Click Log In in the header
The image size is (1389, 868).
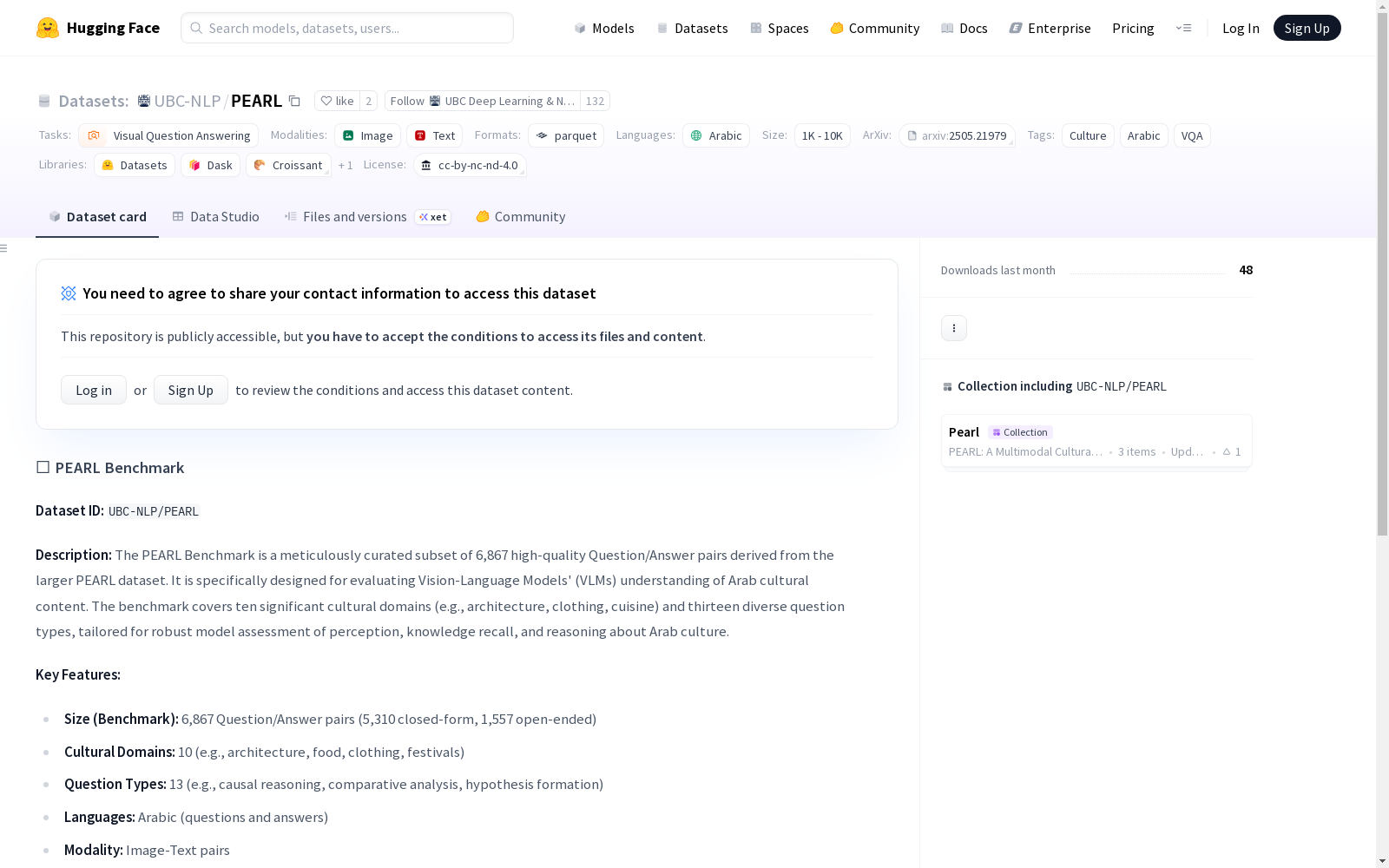[1241, 28]
